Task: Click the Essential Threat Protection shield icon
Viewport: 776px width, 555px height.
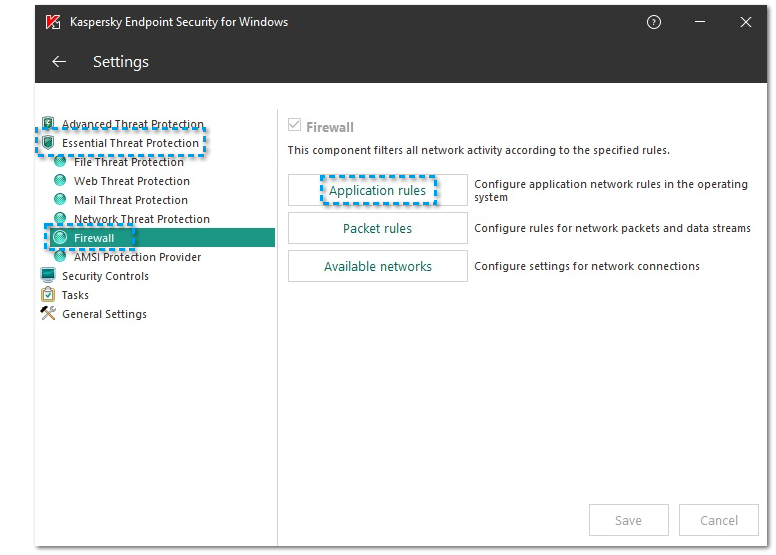Action: 48,143
